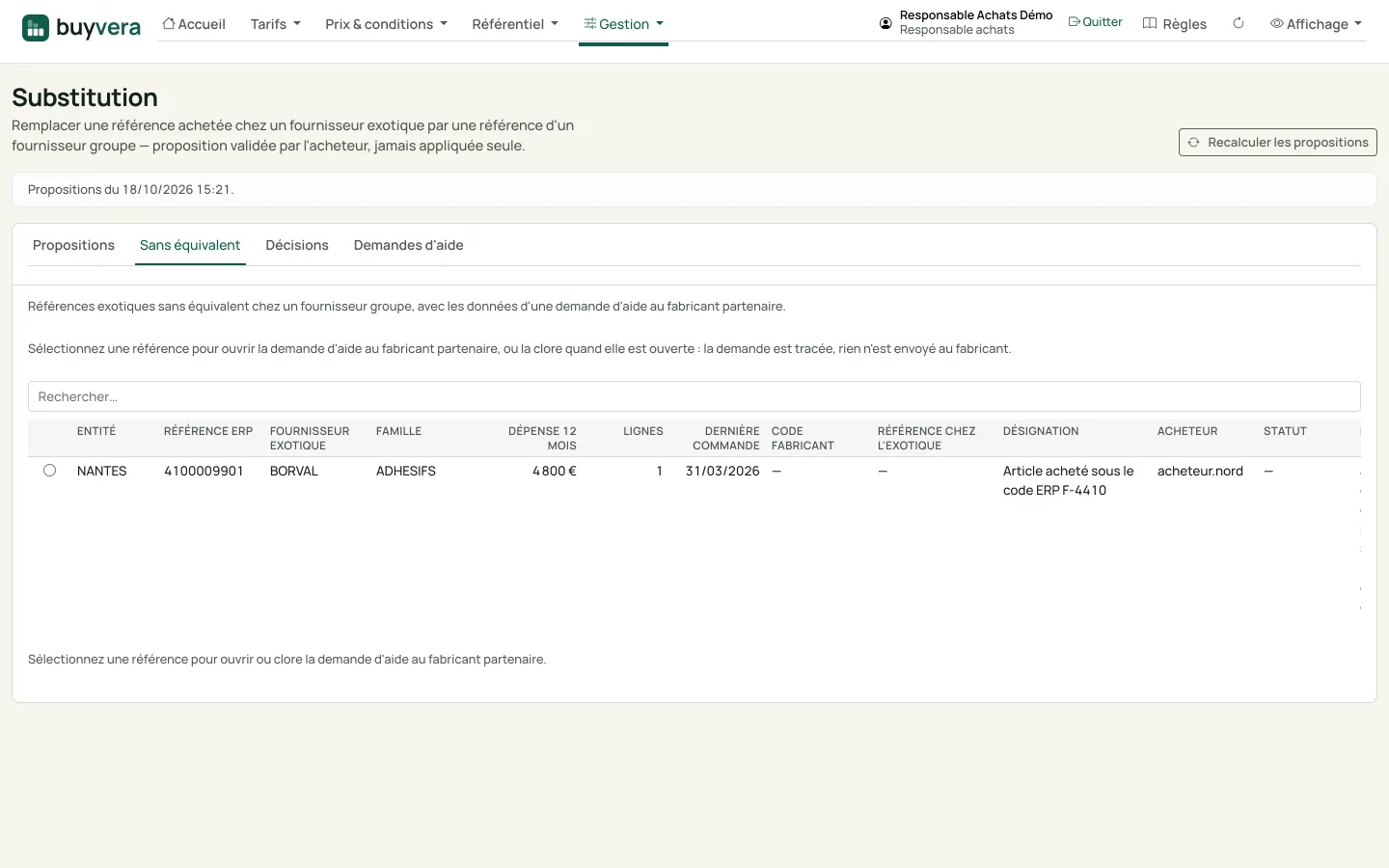The width and height of the screenshot is (1389, 868).
Task: Click the NANTES entity cell
Action: pos(102,471)
